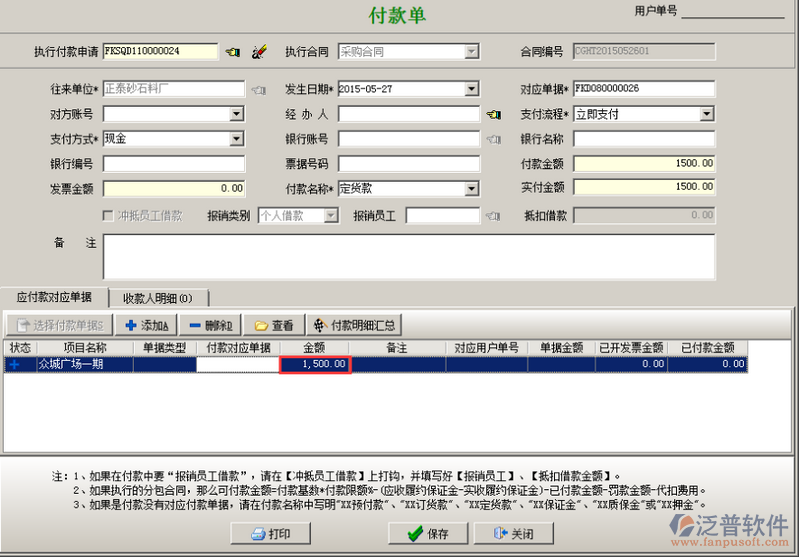Viewport: 799px width, 558px height.
Task: Click the 实付金额 field showing 1500.00
Action: click(x=644, y=187)
